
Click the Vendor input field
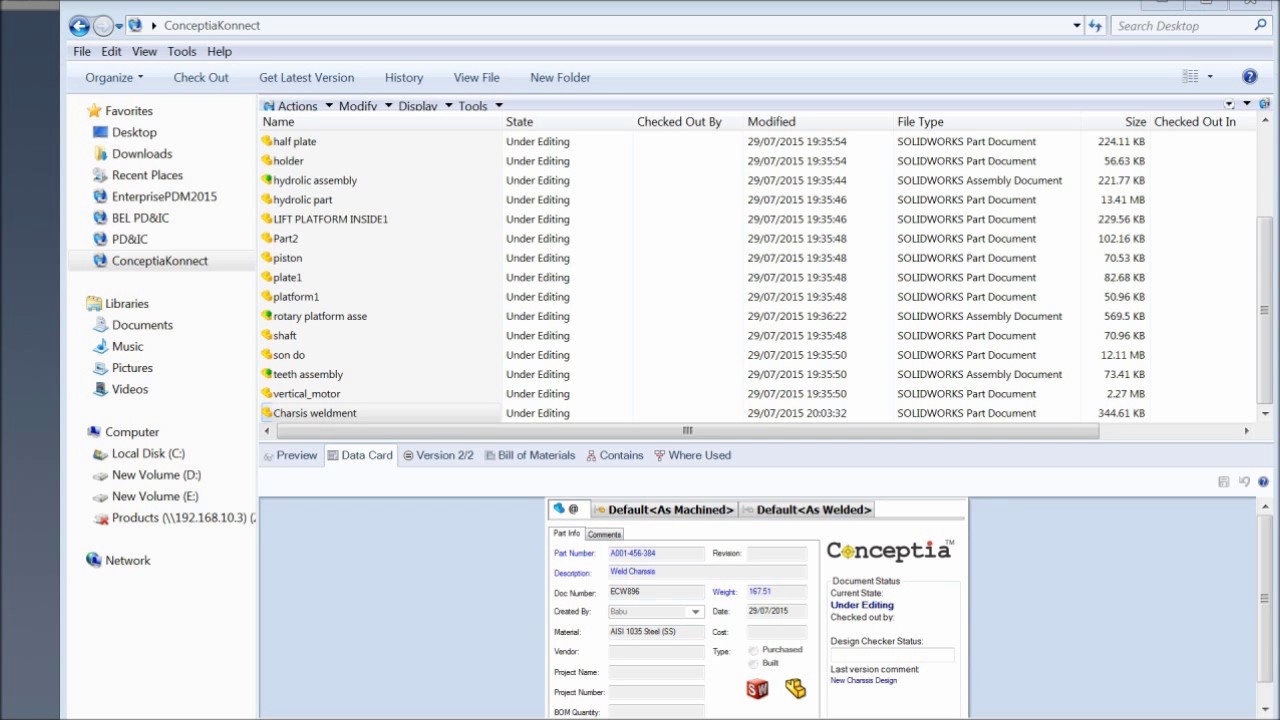[656, 651]
